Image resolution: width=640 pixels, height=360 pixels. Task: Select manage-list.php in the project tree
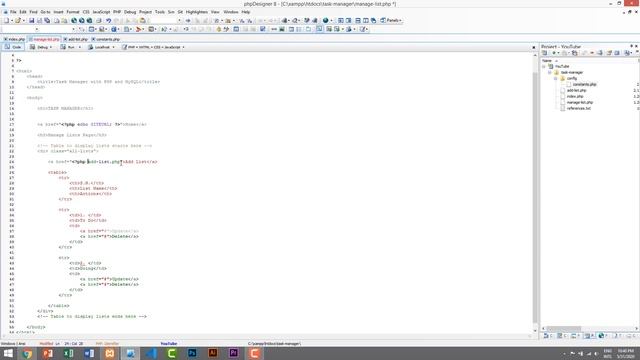580,102
